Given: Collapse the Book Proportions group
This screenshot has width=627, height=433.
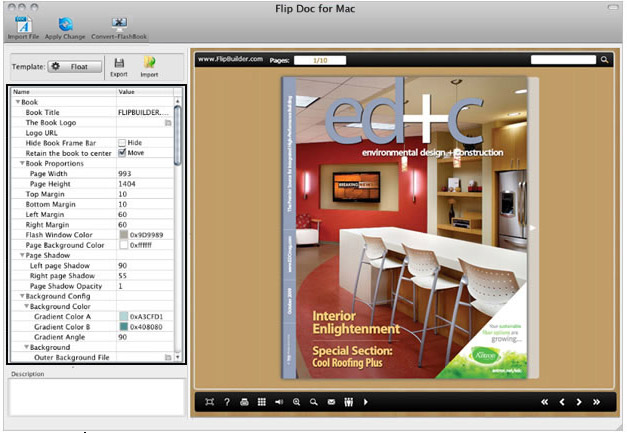Looking at the screenshot, I should pos(22,163).
